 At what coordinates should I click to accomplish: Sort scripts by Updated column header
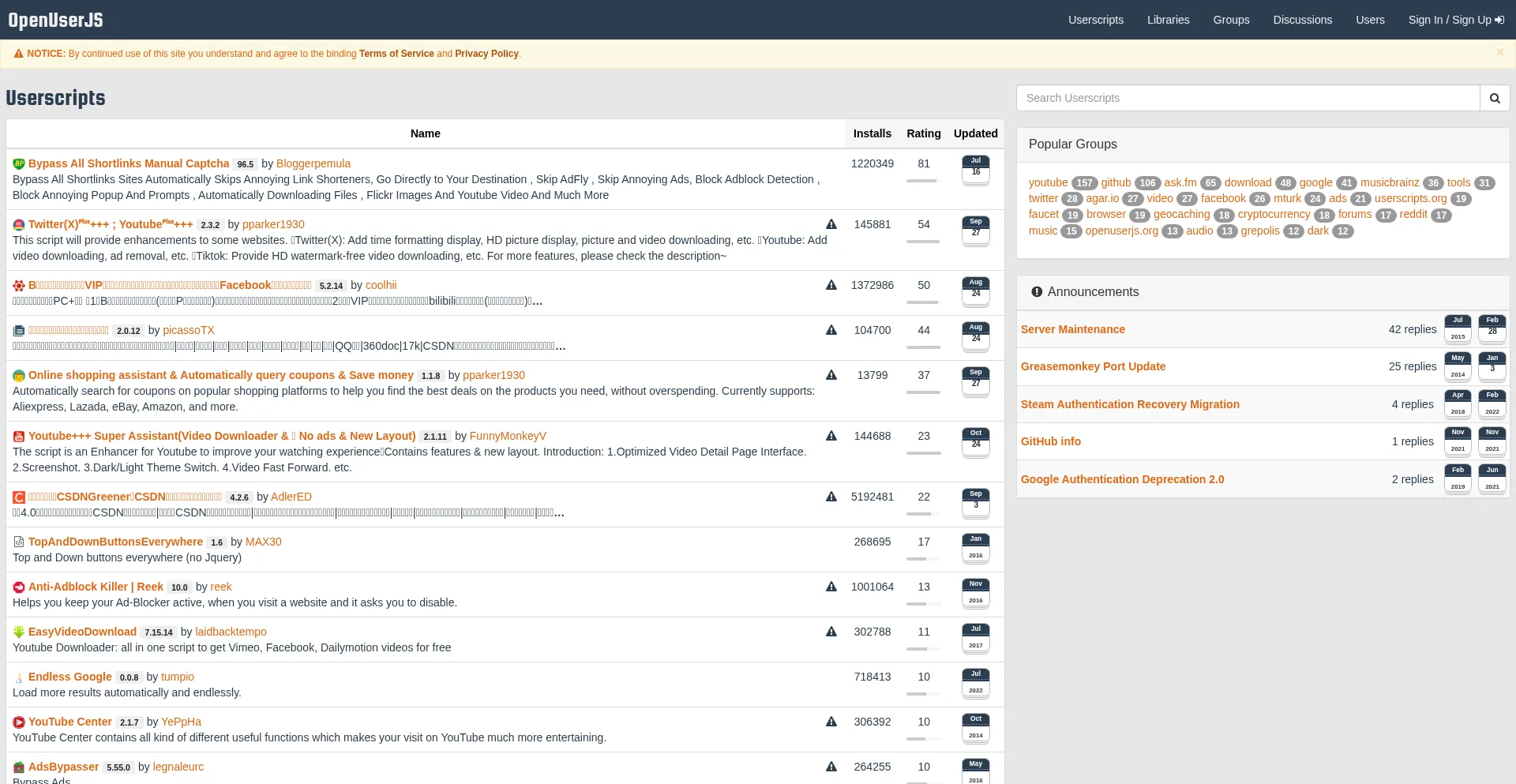click(x=975, y=133)
